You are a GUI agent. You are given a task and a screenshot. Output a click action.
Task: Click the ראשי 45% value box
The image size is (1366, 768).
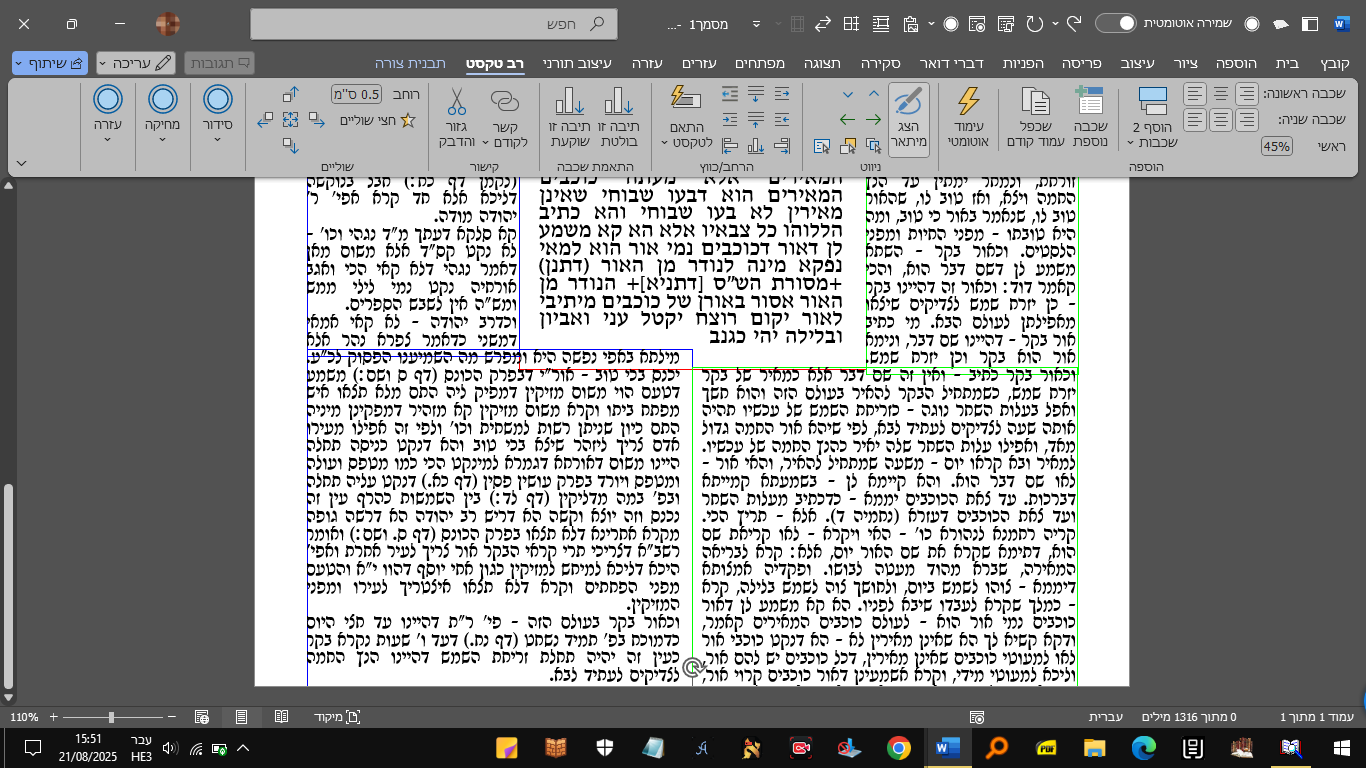1277,146
